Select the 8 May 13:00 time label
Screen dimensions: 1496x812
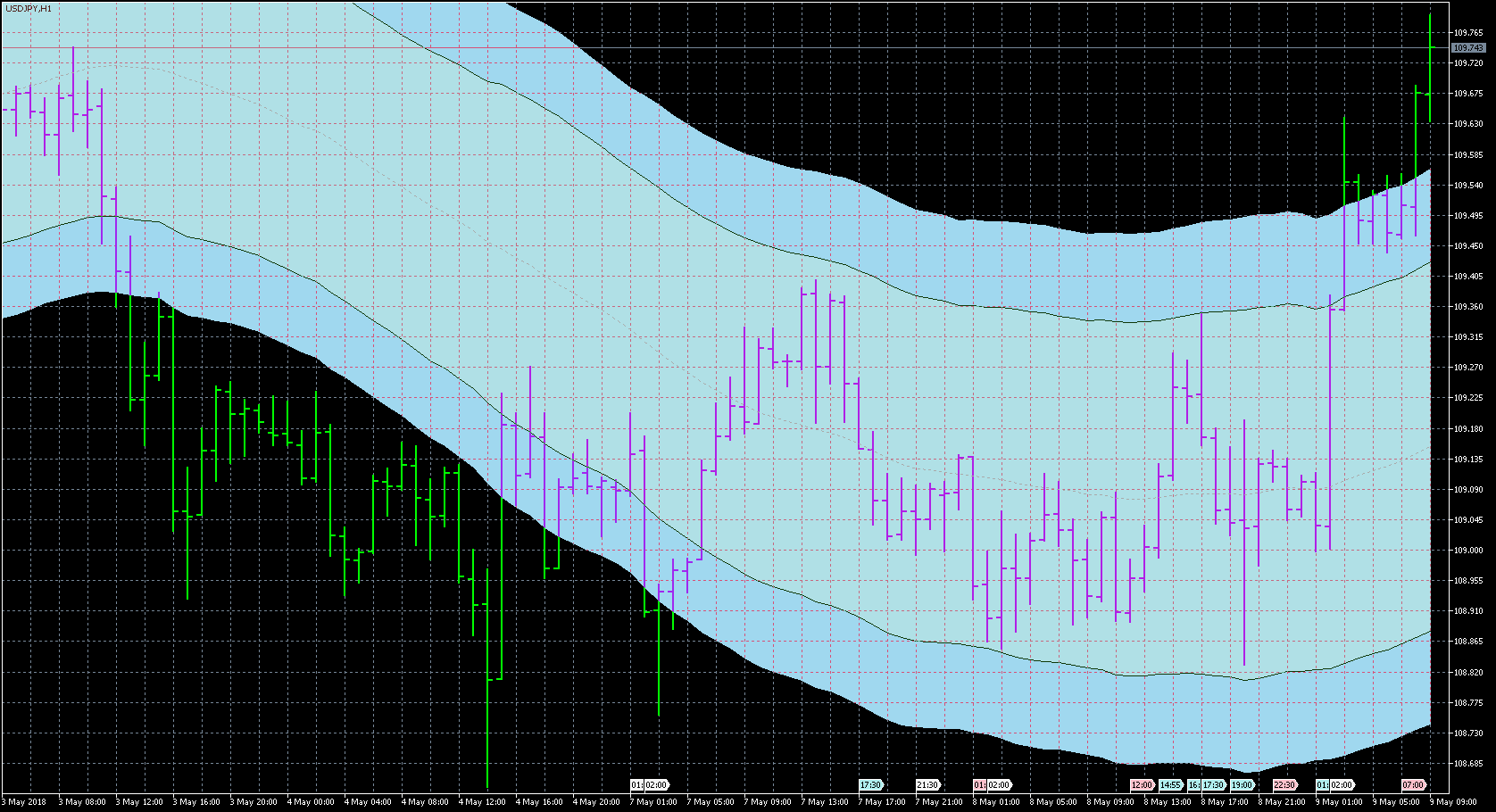[1168, 801]
